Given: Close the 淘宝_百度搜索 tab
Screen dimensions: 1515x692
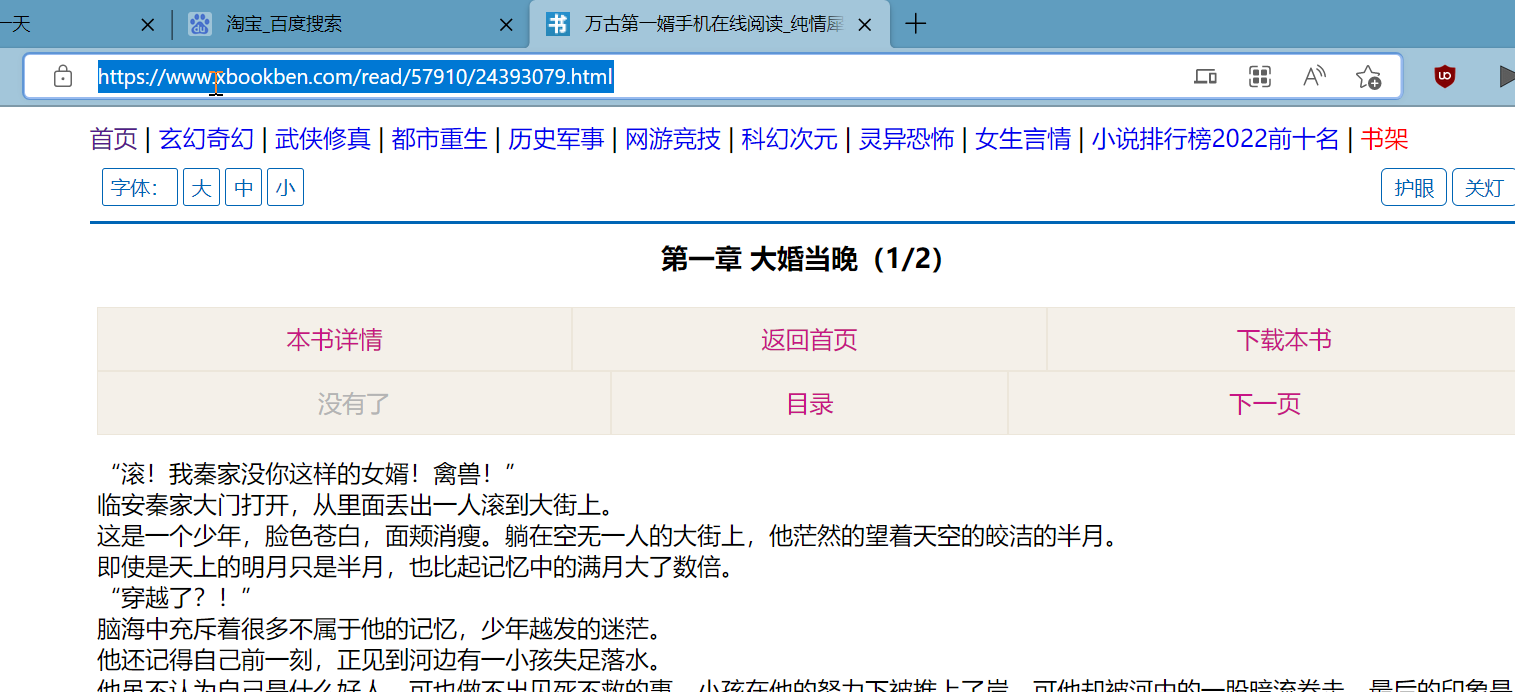Looking at the screenshot, I should pos(507,25).
